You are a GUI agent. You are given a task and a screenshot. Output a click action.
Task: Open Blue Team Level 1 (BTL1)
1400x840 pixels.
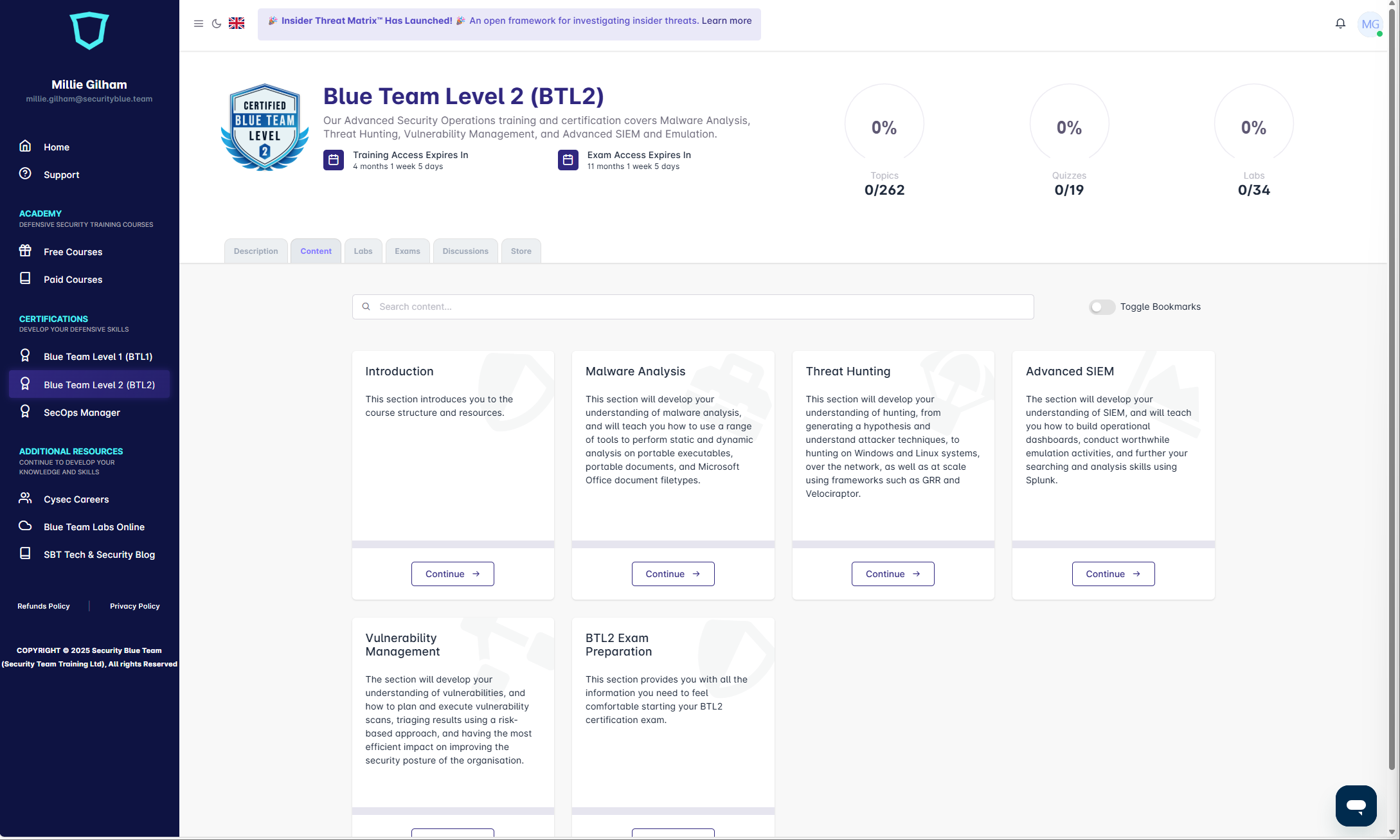coord(98,356)
